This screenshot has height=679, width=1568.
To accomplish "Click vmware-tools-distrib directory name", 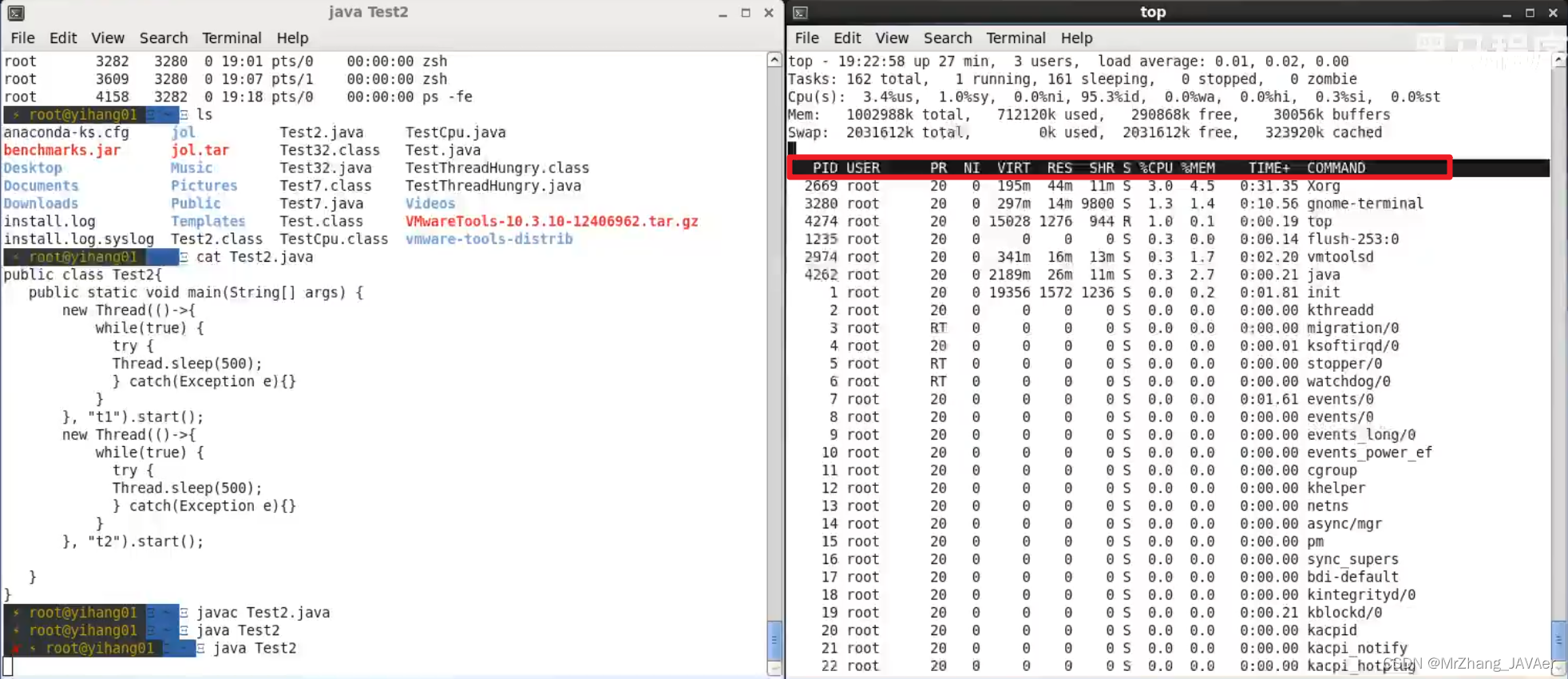I will pos(489,239).
